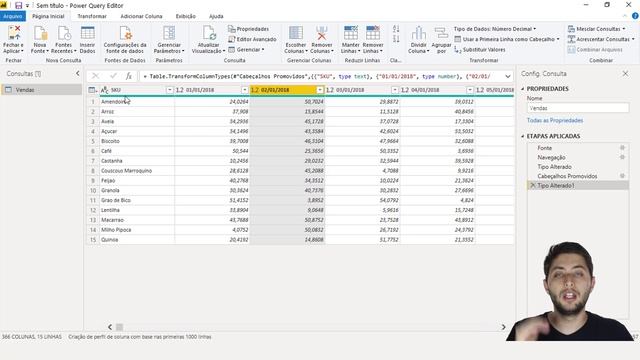This screenshot has width=640, height=360.
Task: Select the Vendas query
Action: (42, 90)
